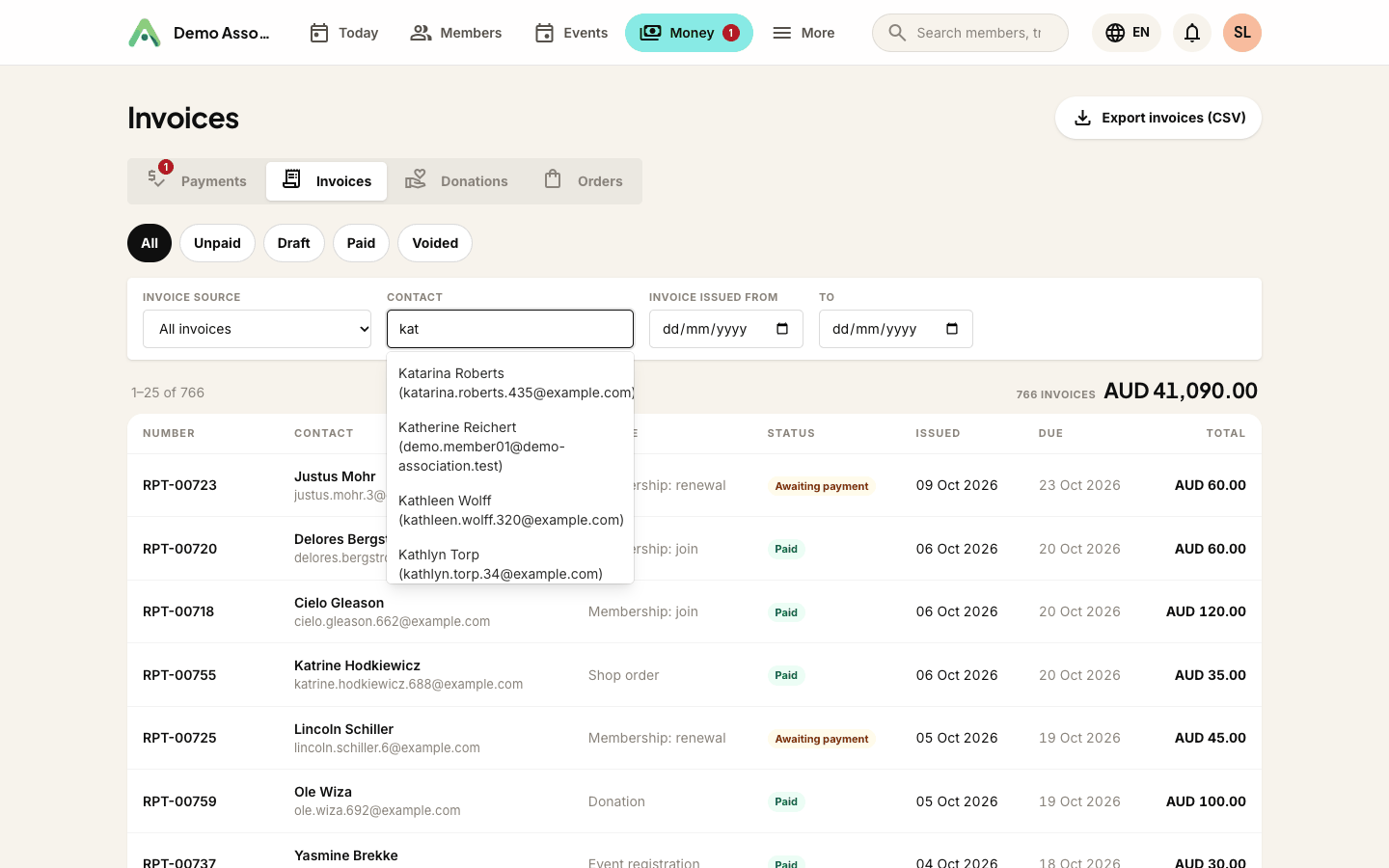Image resolution: width=1389 pixels, height=868 pixels.
Task: Click the Invoice issued from date field
Action: (x=726, y=329)
